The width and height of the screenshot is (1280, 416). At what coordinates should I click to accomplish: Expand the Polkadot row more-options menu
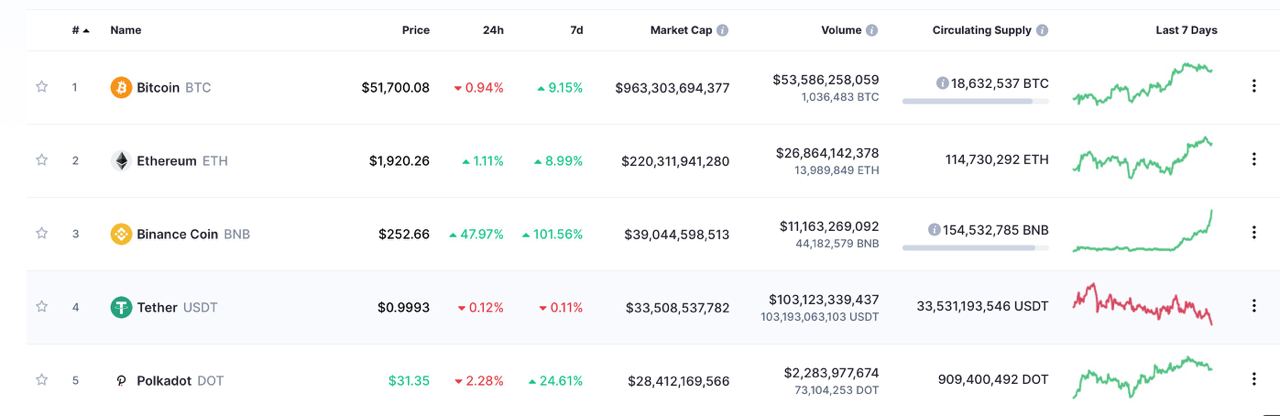click(x=1254, y=379)
